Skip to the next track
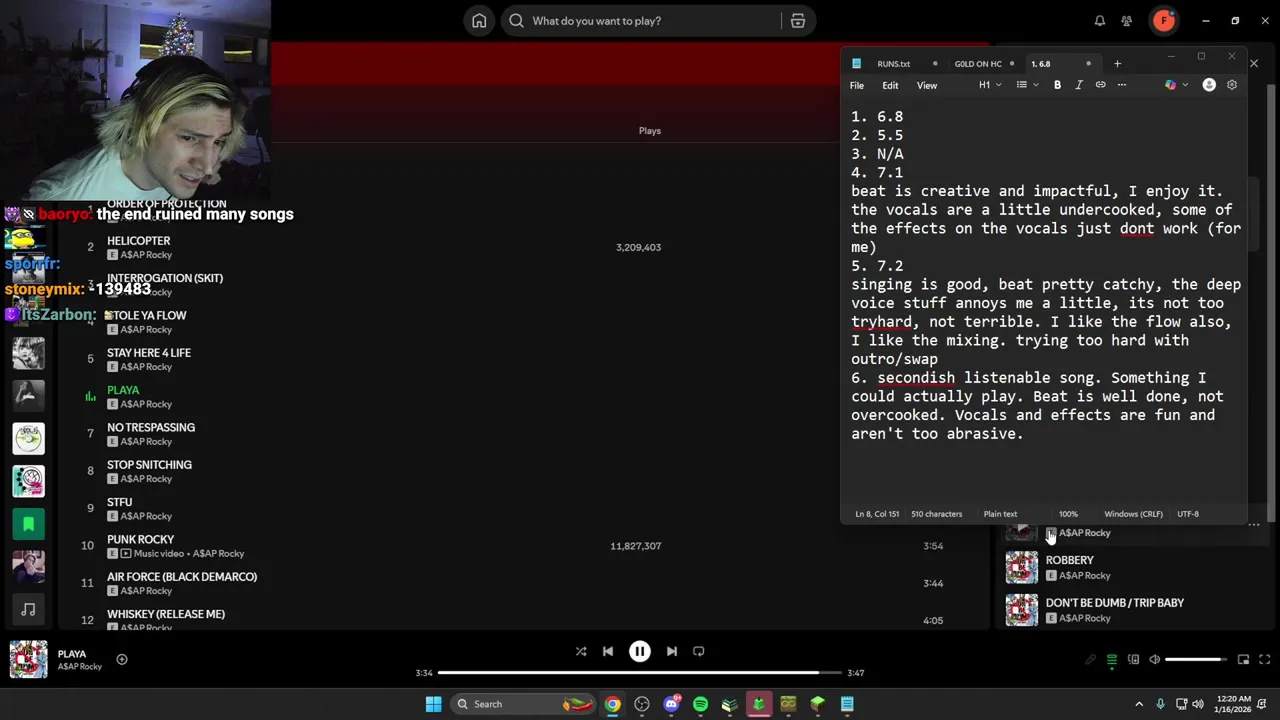1280x720 pixels. point(672,651)
